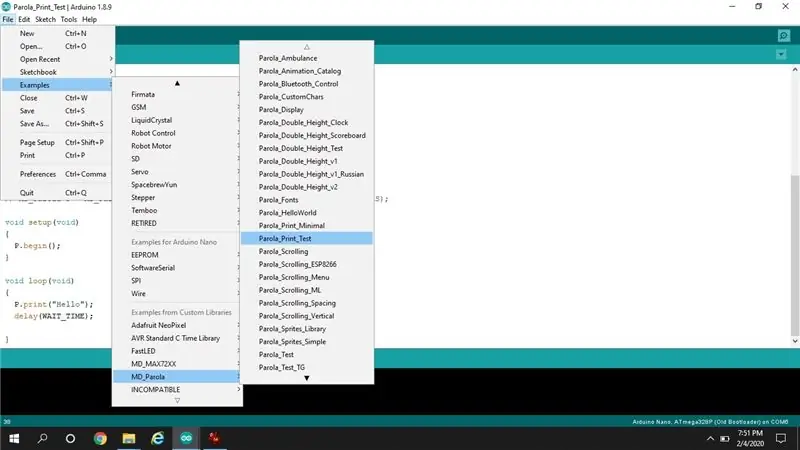Choose Quit from the File menu
This screenshot has width=800, height=450.
[x=58, y=193]
